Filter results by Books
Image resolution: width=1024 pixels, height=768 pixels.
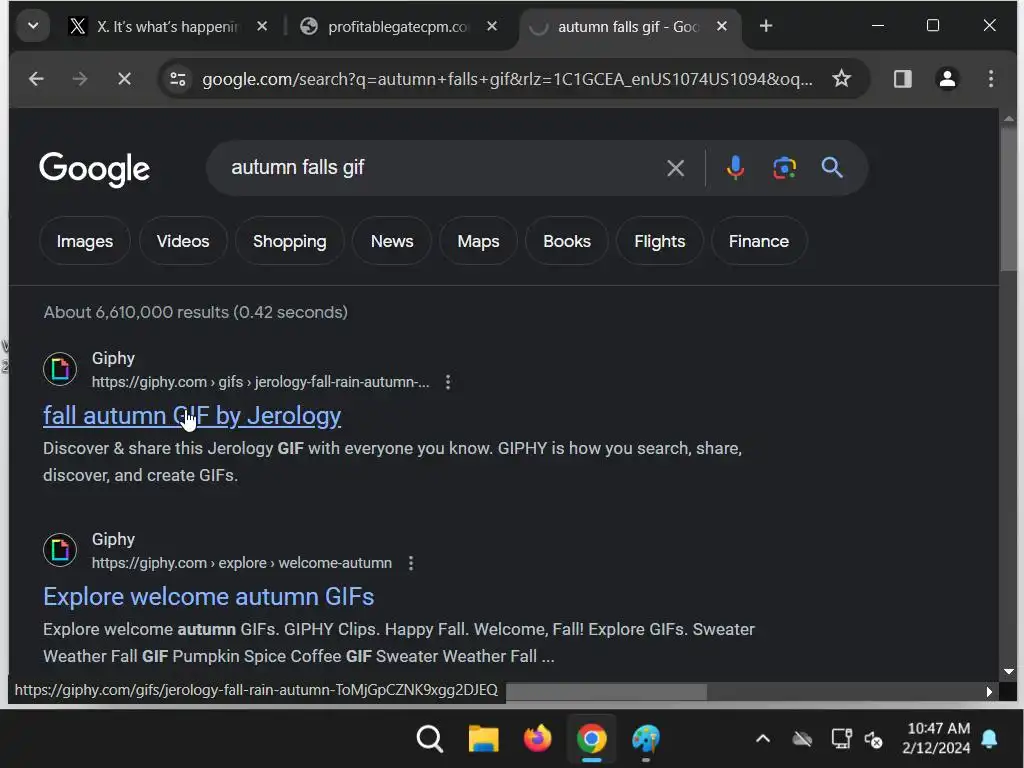pos(567,241)
